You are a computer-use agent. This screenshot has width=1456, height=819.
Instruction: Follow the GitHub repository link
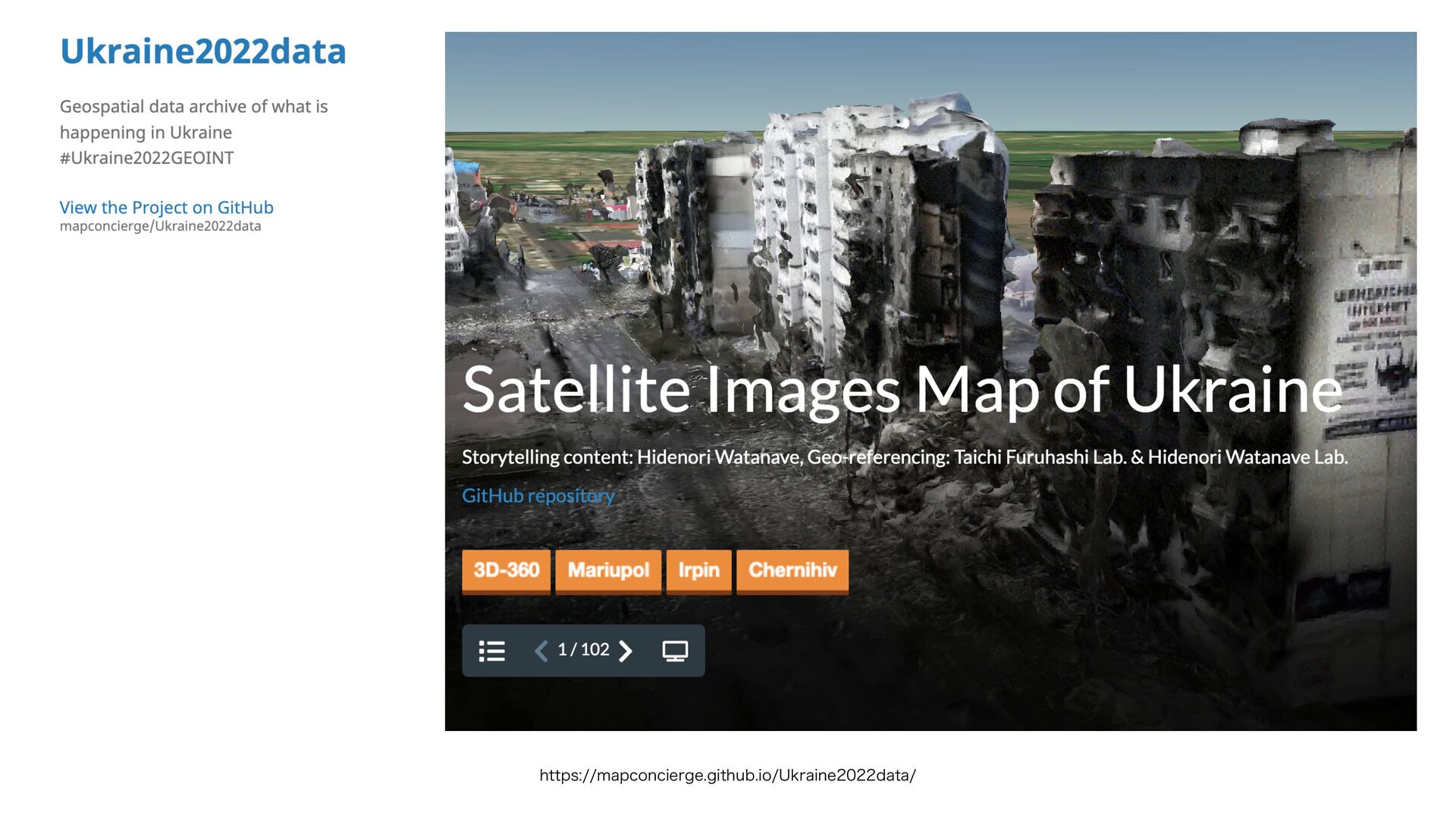pyautogui.click(x=538, y=496)
